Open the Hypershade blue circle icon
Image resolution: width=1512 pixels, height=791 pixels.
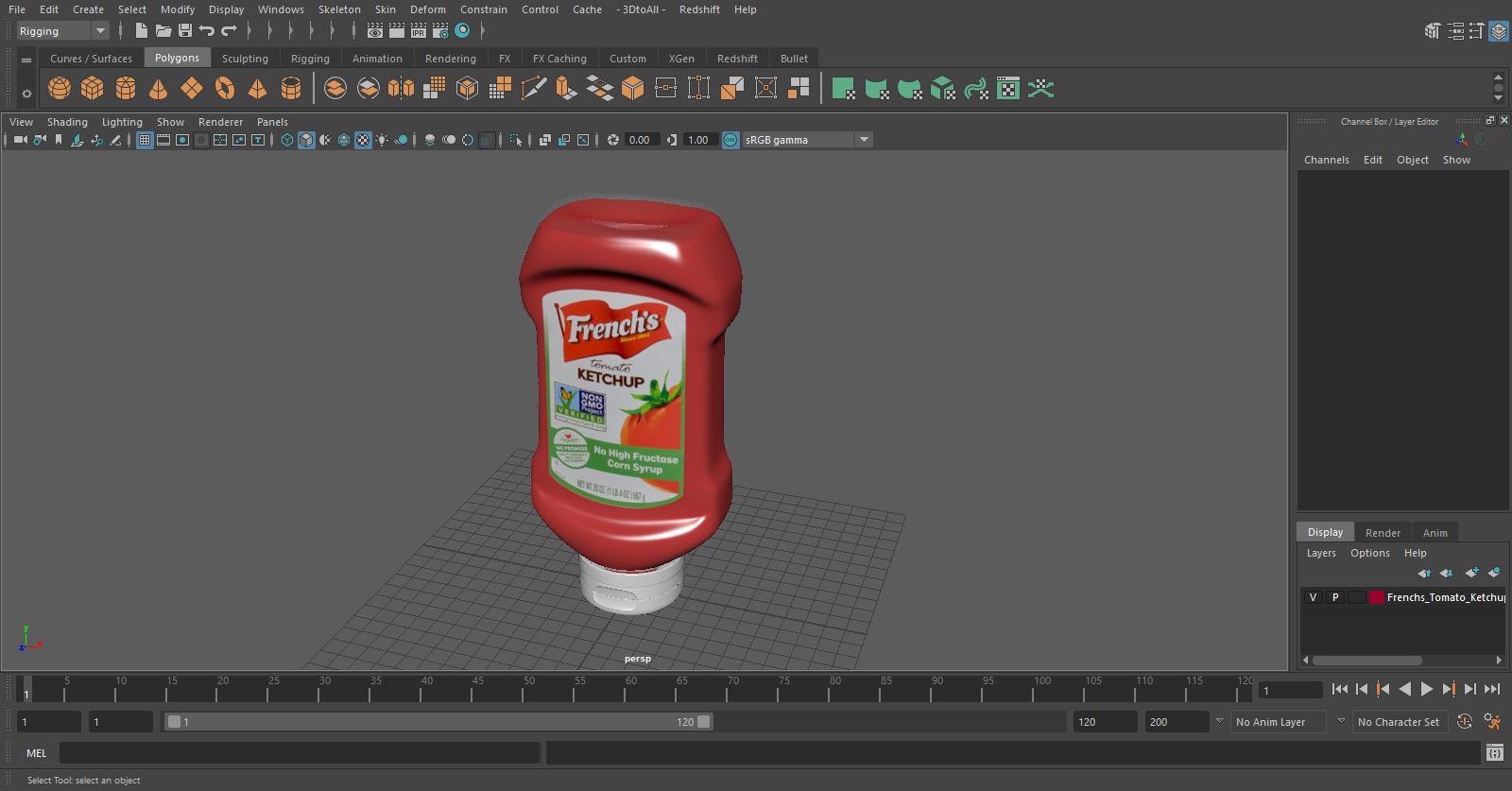click(x=462, y=31)
